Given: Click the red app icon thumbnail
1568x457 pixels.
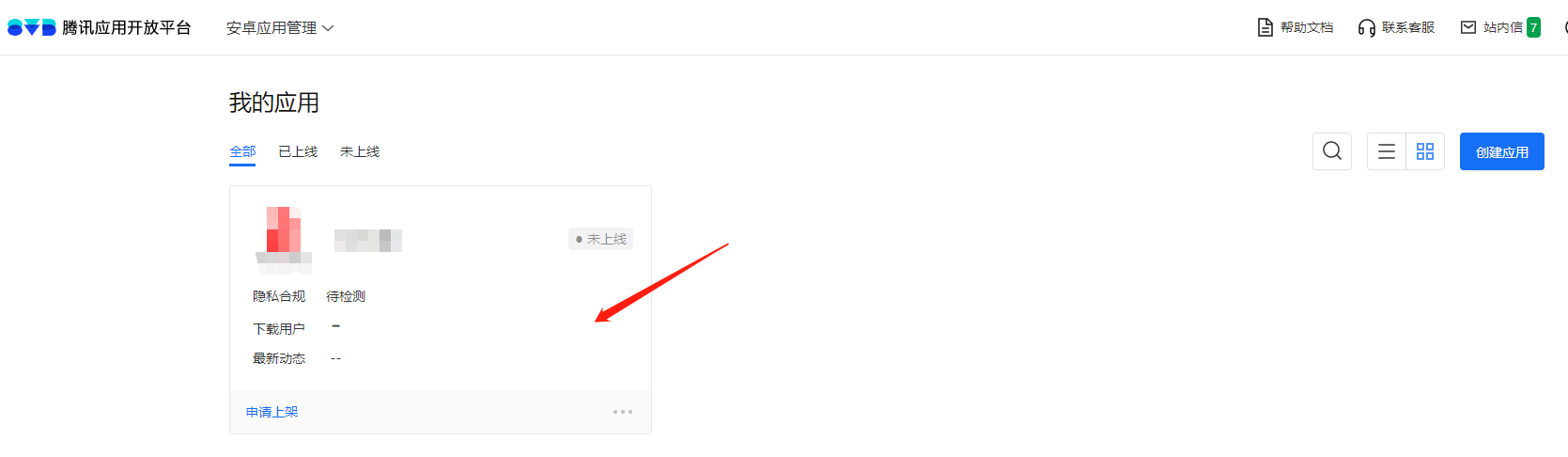Looking at the screenshot, I should tap(284, 240).
